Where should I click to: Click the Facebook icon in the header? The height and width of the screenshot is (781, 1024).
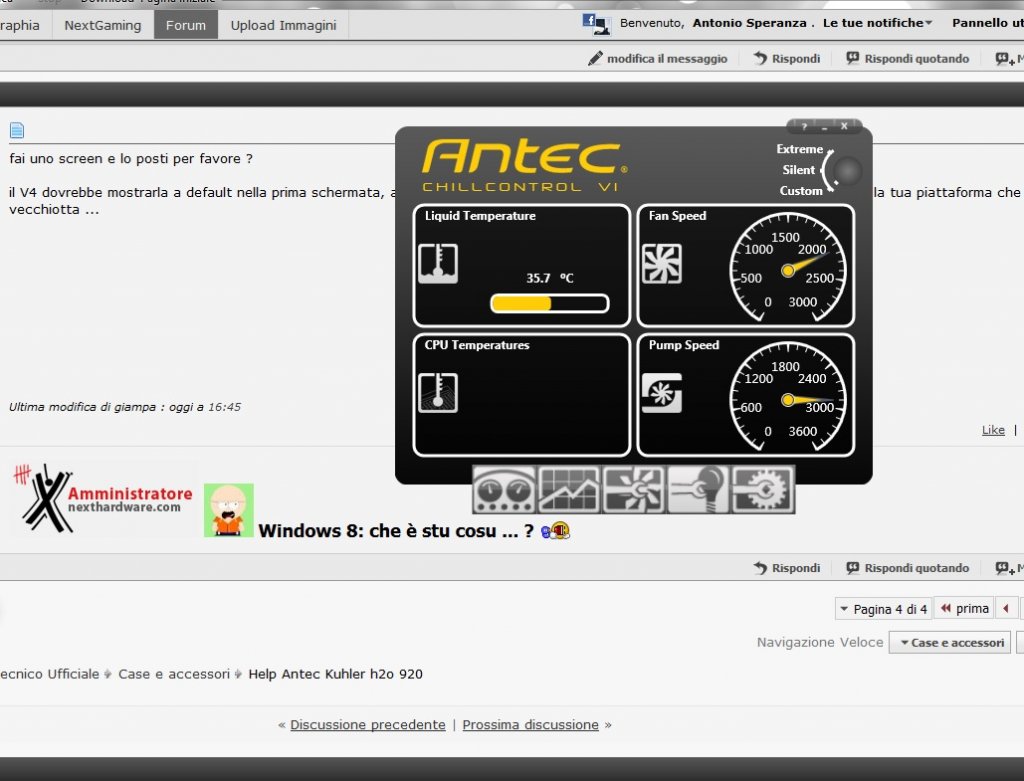pos(589,20)
